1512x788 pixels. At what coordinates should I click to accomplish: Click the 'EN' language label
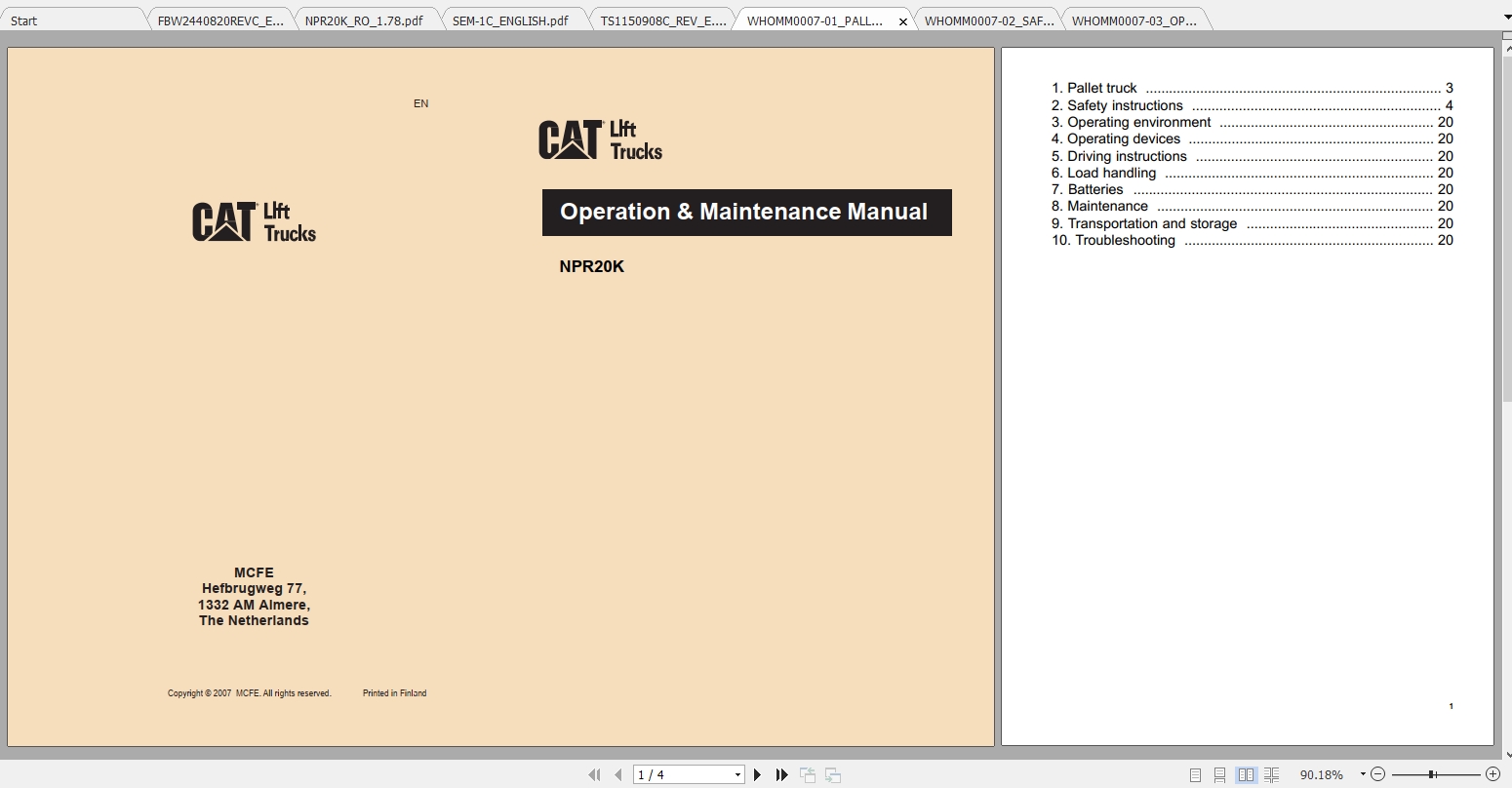coord(421,103)
